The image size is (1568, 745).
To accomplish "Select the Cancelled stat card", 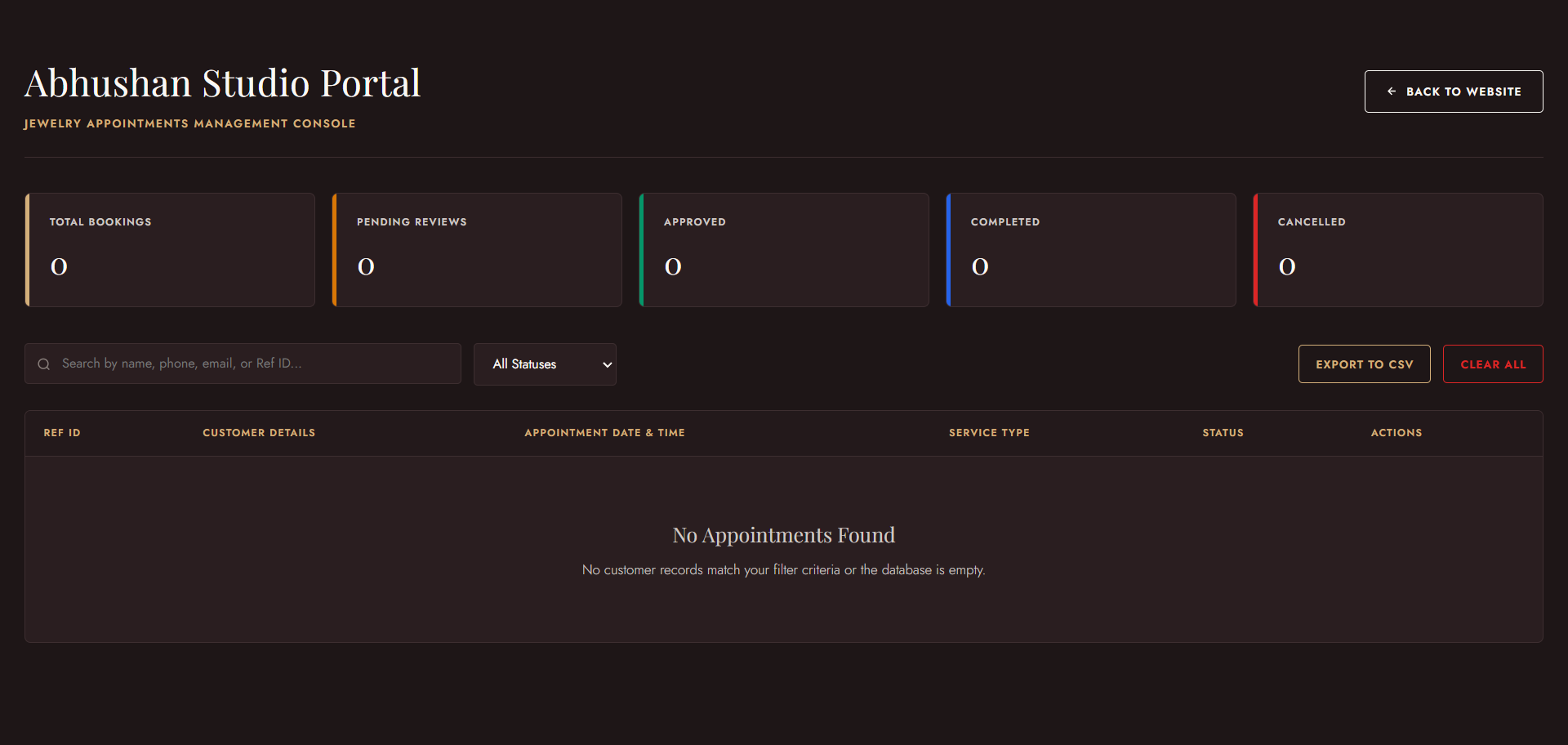I will pyautogui.click(x=1398, y=250).
